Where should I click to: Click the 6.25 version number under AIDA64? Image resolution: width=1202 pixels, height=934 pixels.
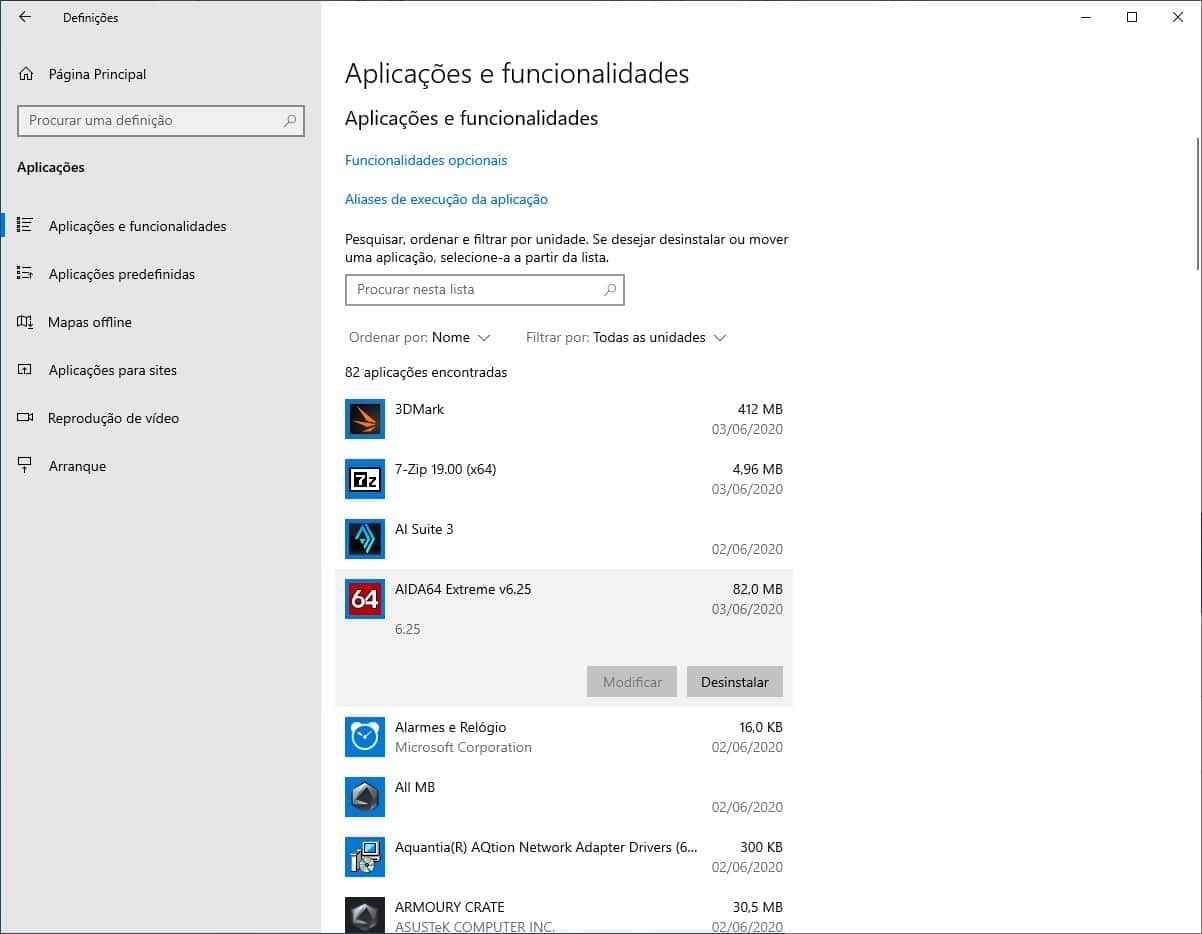point(408,629)
